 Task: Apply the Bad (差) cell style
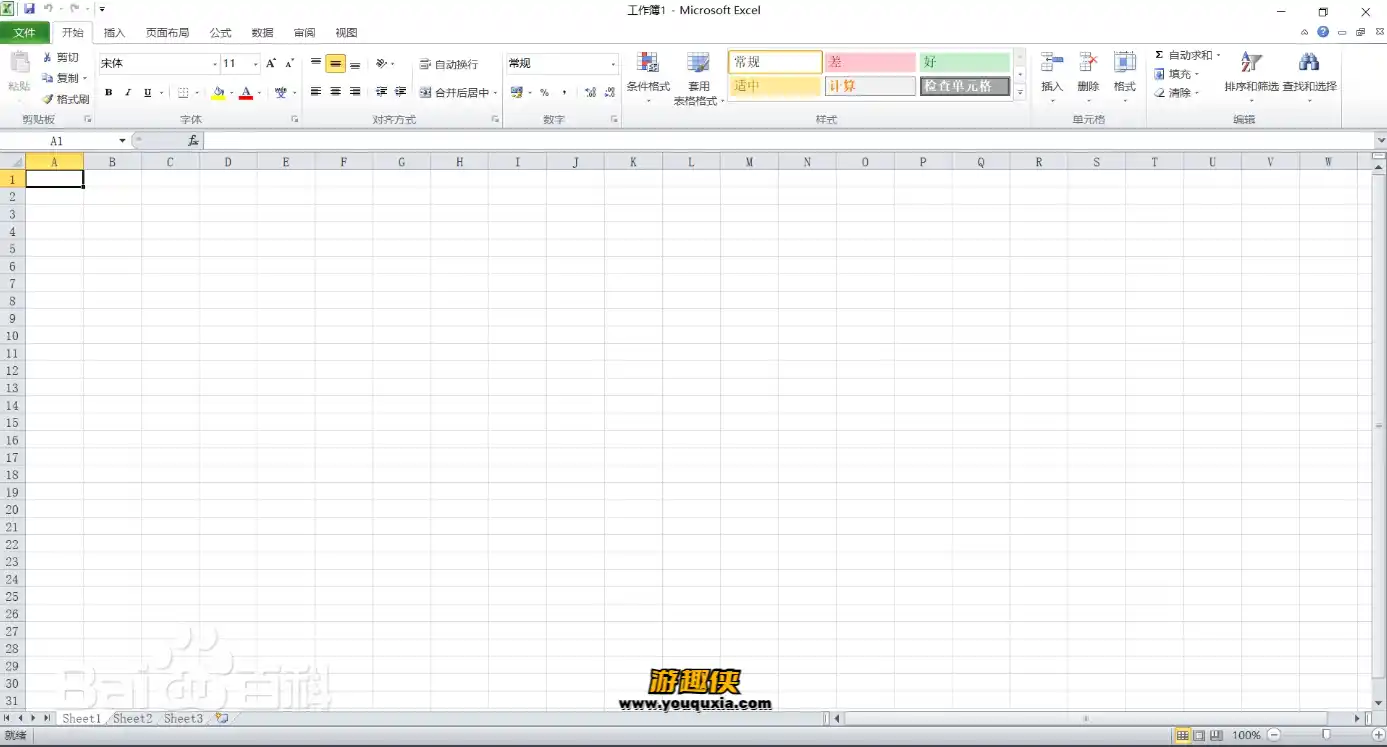tap(870, 62)
